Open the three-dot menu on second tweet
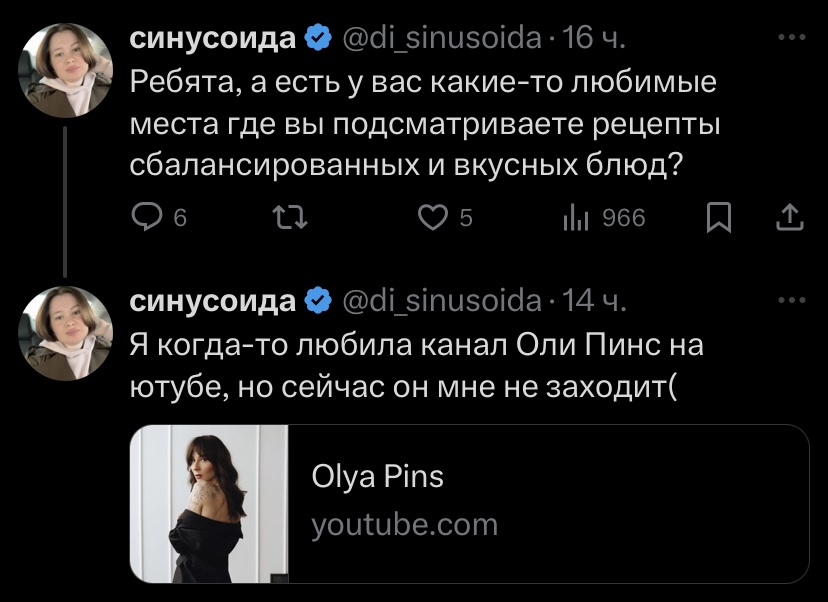This screenshot has width=828, height=602. click(790, 300)
